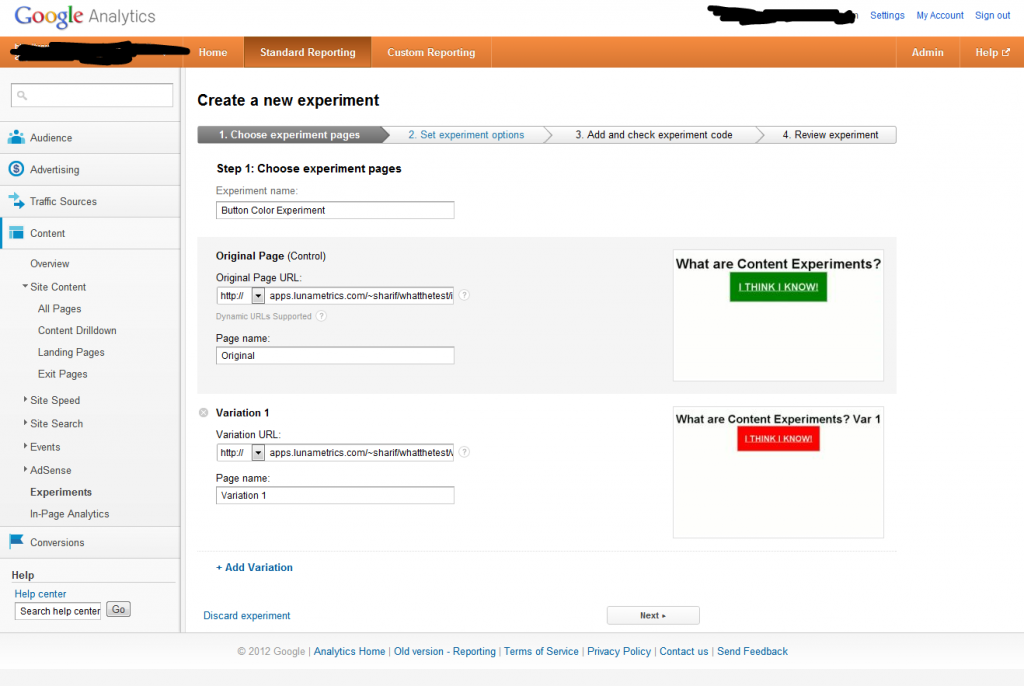This screenshot has height=686, width=1024.
Task: Select Experiments in sidebar
Action: (61, 492)
